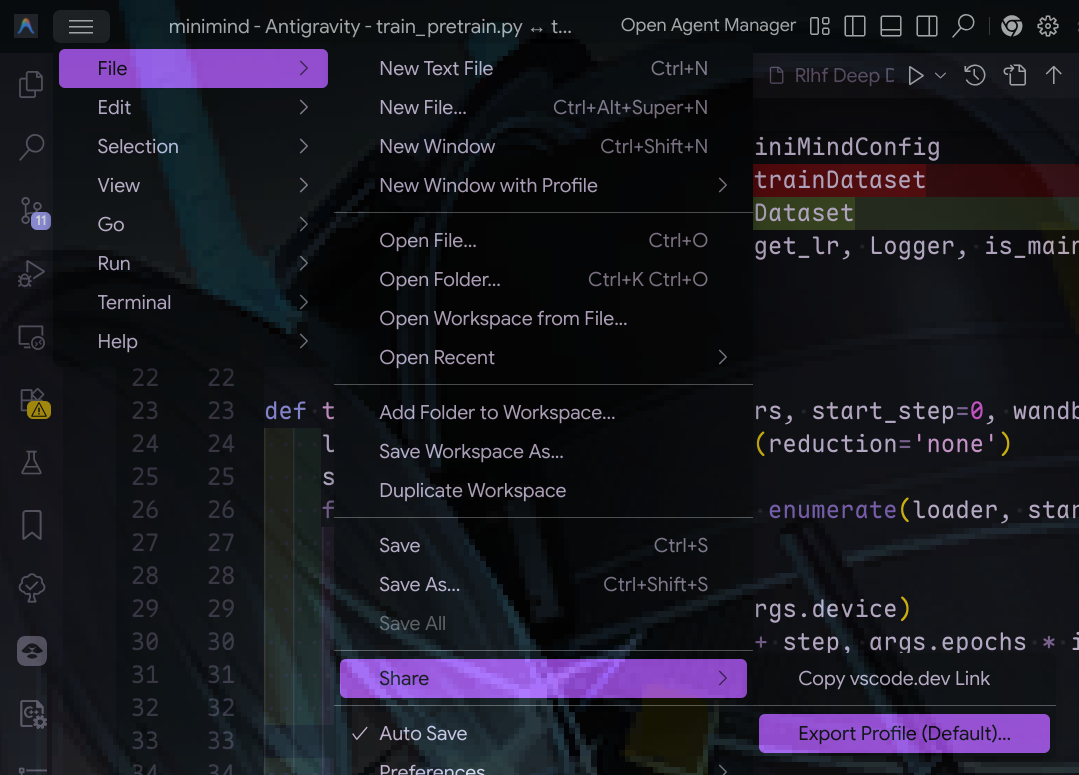
Task: Select Open Folder... entry
Action: tap(543, 279)
